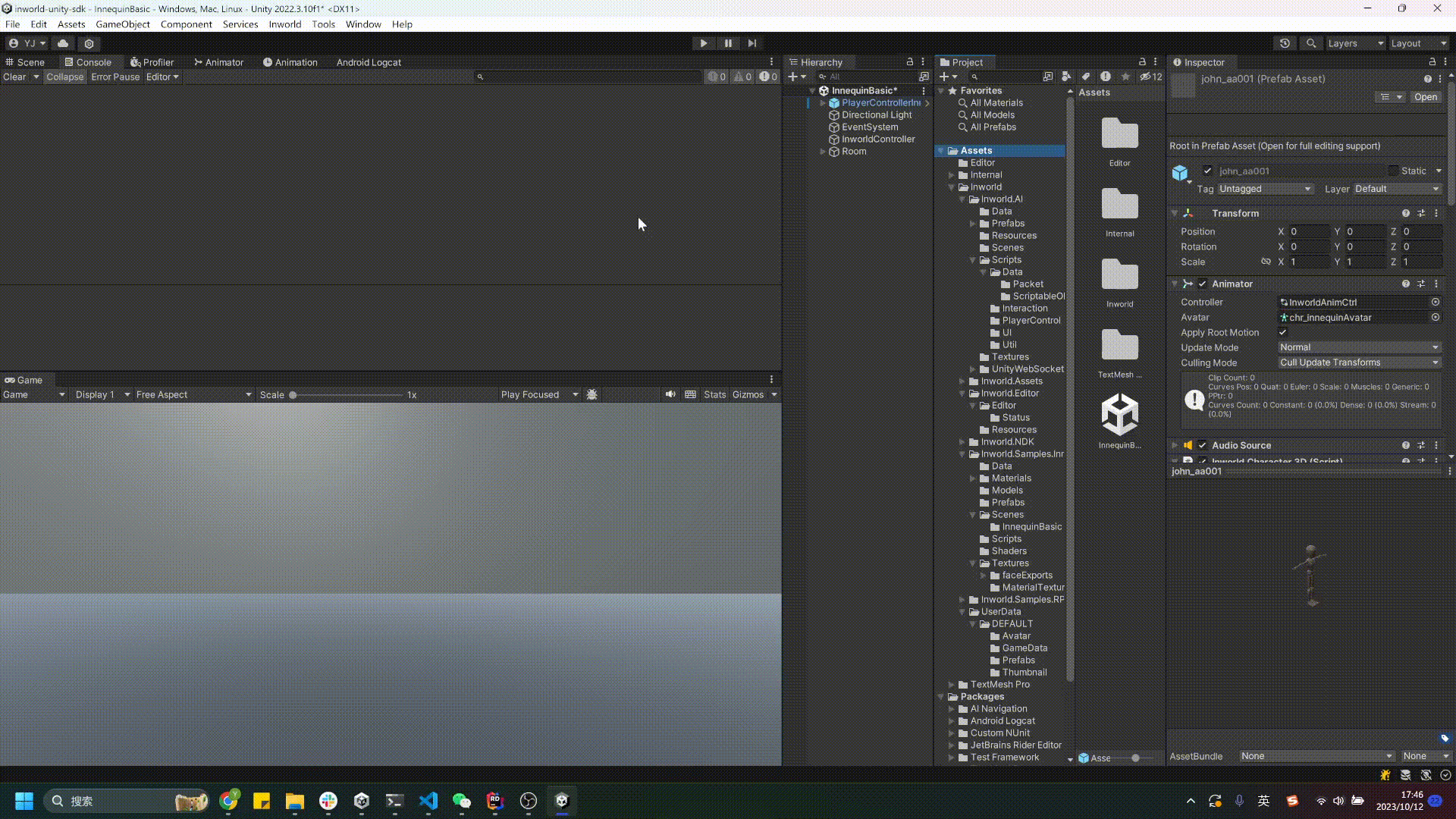Switch to the Android Logcat tab
The image size is (1456, 819).
pyautogui.click(x=369, y=62)
